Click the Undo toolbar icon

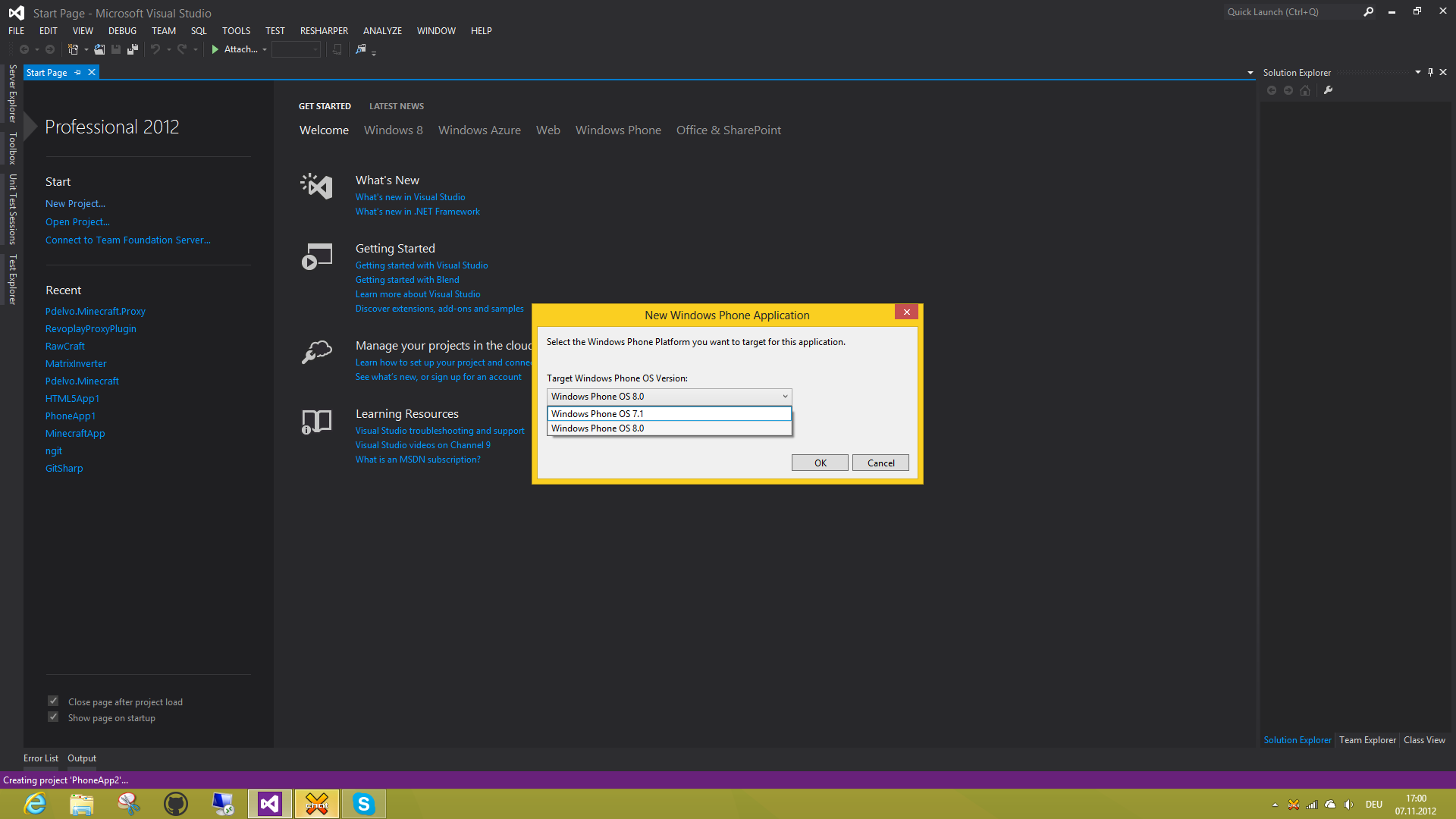155,49
